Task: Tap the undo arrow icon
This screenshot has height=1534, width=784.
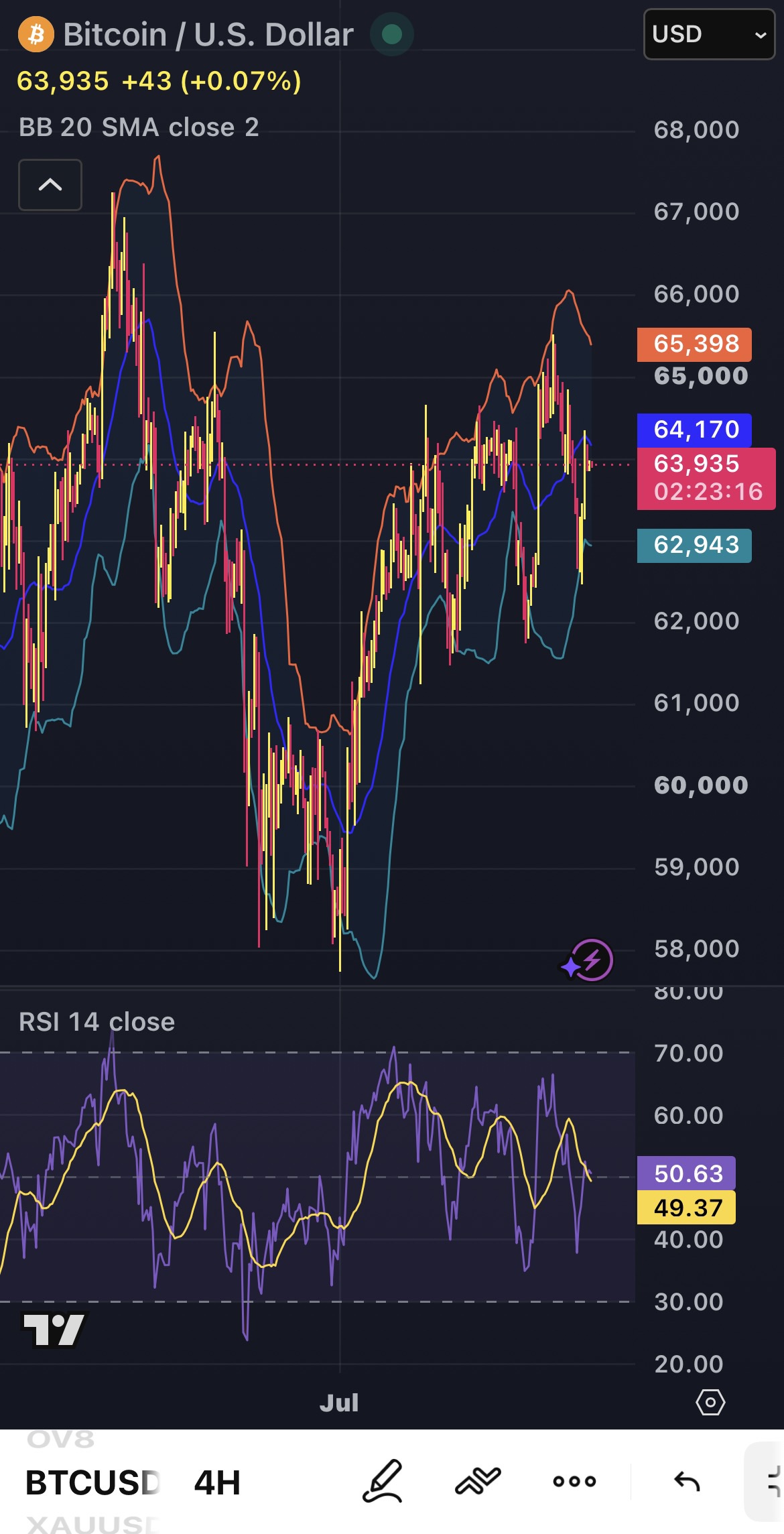Action: [687, 1482]
